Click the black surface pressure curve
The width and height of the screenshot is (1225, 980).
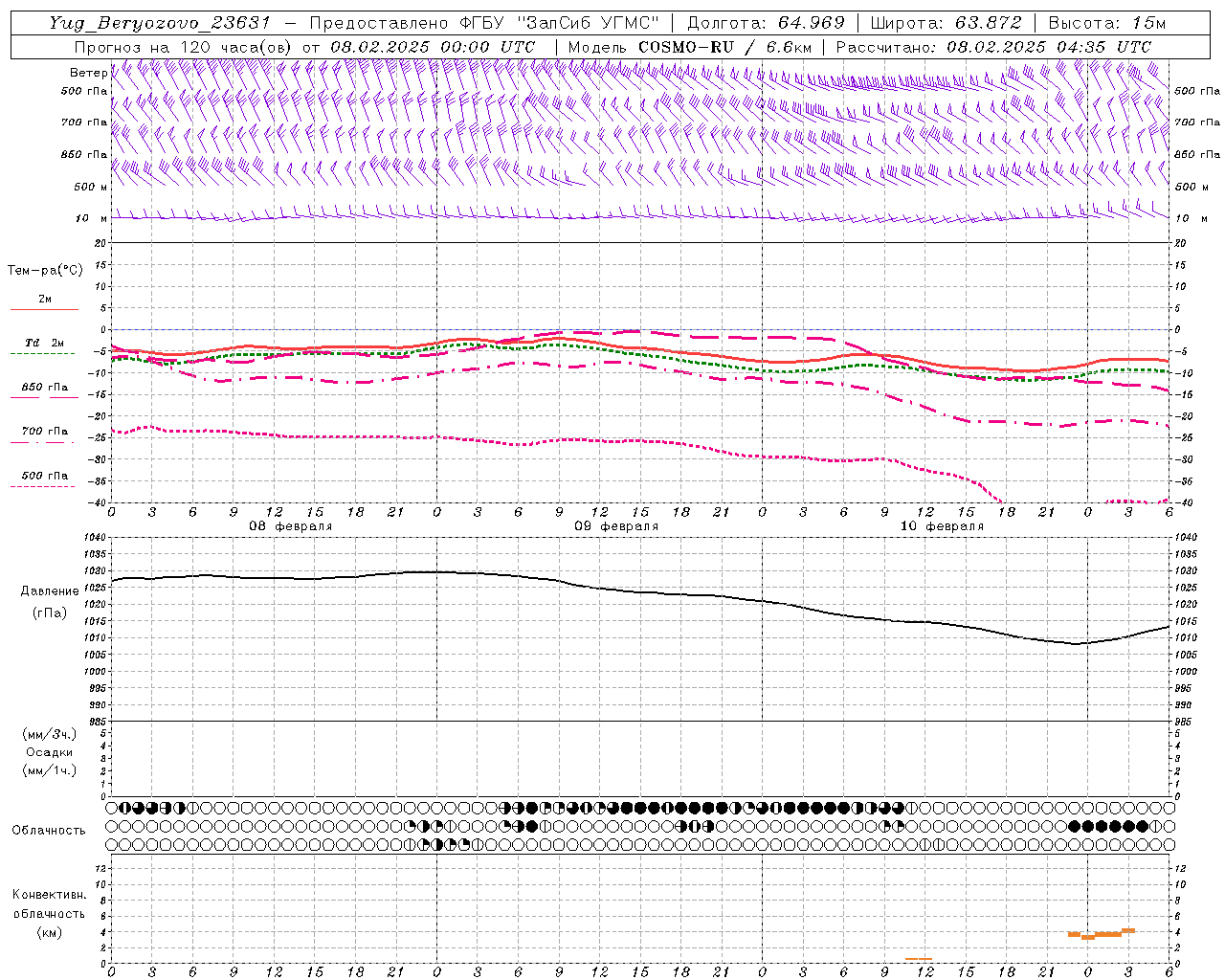[x=641, y=593]
